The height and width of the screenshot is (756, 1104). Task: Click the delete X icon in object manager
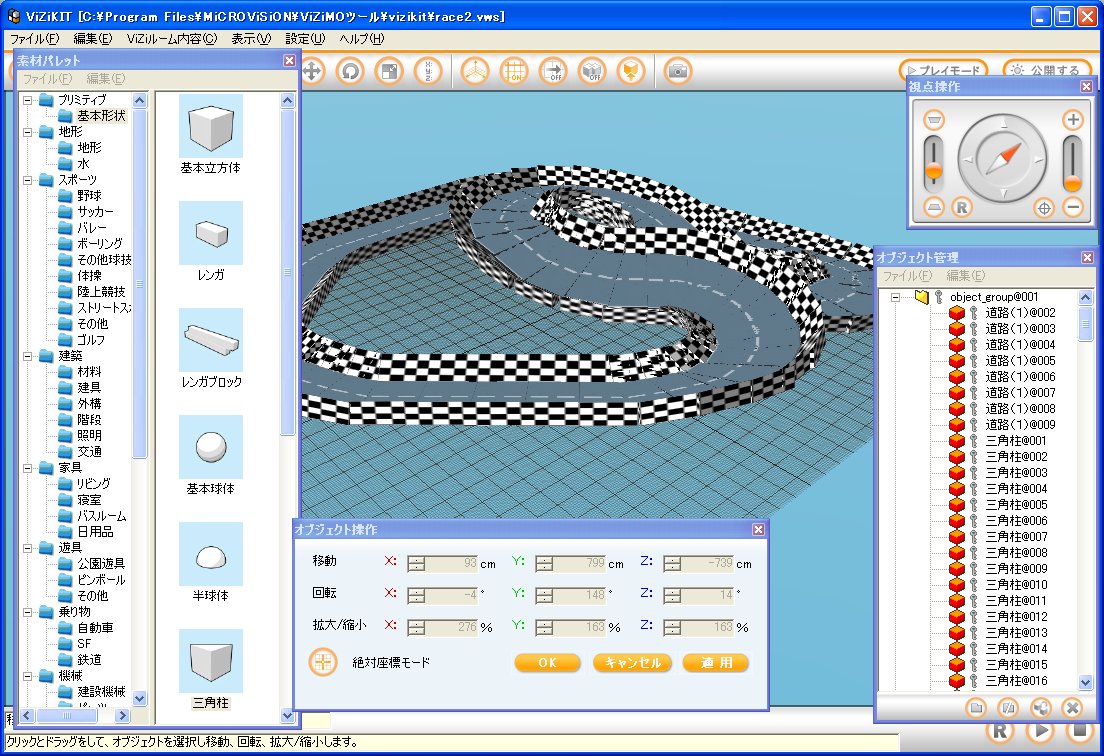1071,707
